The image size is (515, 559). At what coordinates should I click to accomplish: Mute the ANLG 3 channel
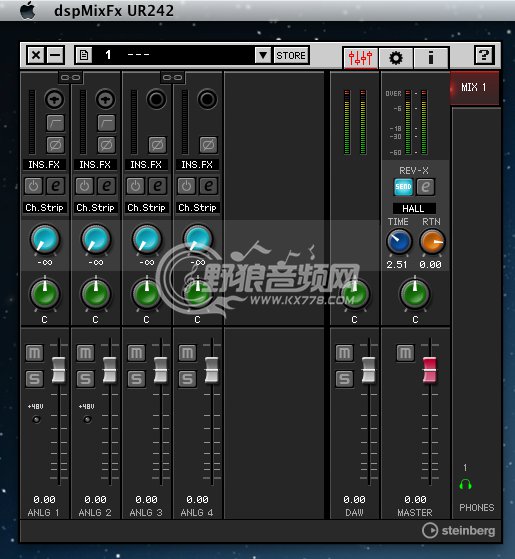coord(136,353)
